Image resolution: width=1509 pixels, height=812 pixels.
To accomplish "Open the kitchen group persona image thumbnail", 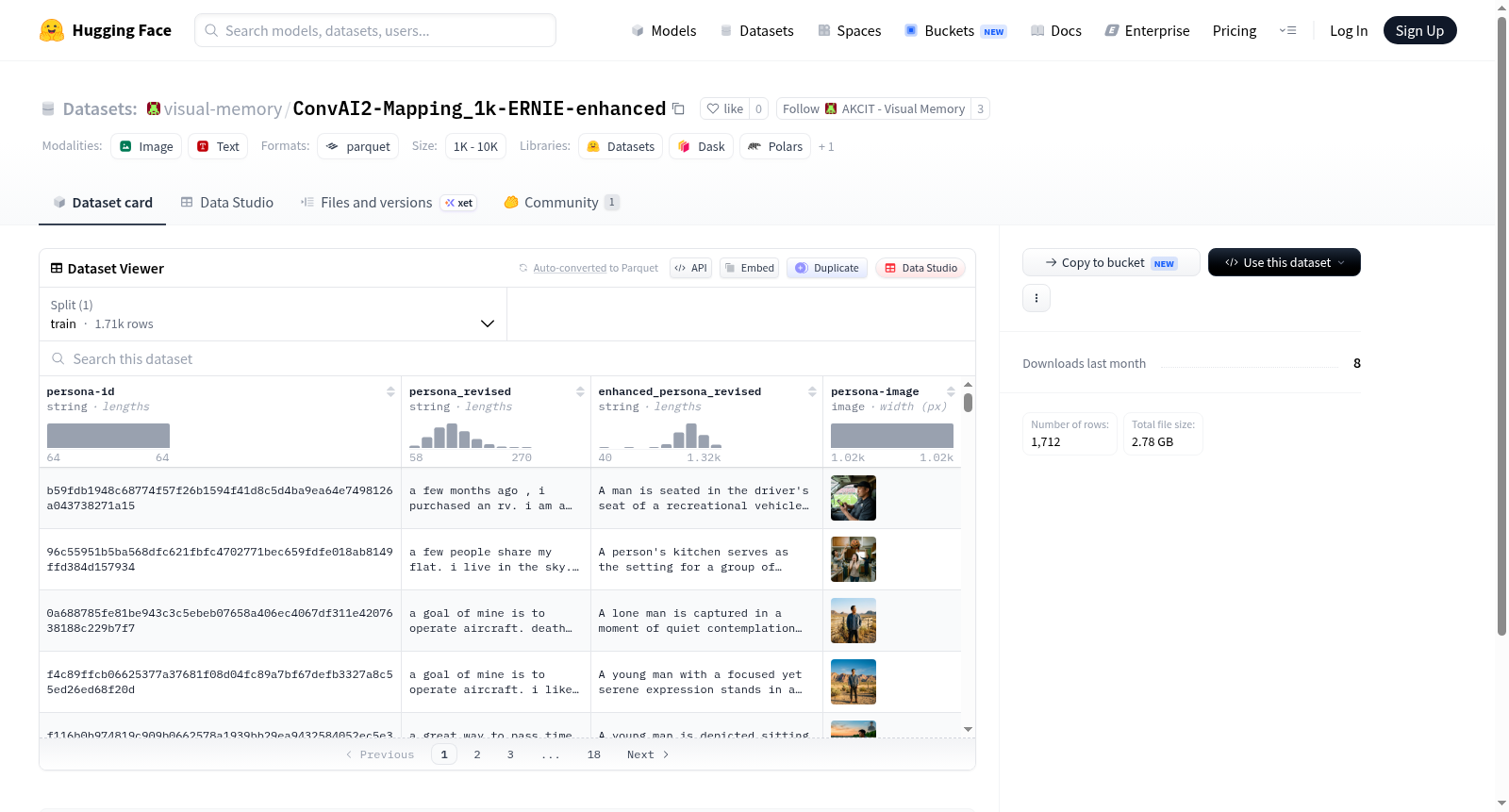I will pos(854,559).
